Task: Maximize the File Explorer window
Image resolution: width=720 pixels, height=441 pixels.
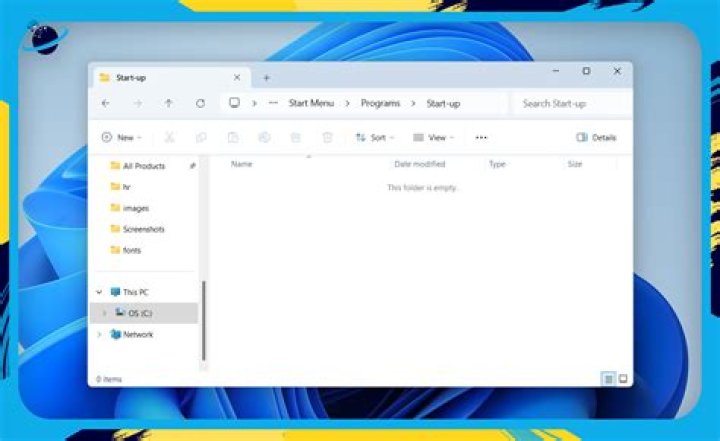Action: point(586,71)
